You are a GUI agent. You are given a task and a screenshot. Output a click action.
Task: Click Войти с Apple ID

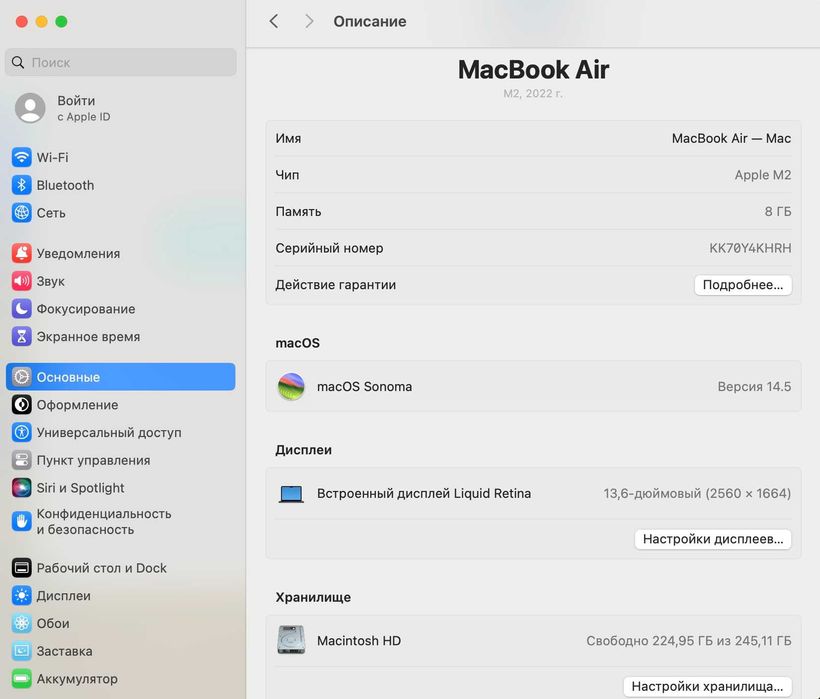tap(84, 108)
